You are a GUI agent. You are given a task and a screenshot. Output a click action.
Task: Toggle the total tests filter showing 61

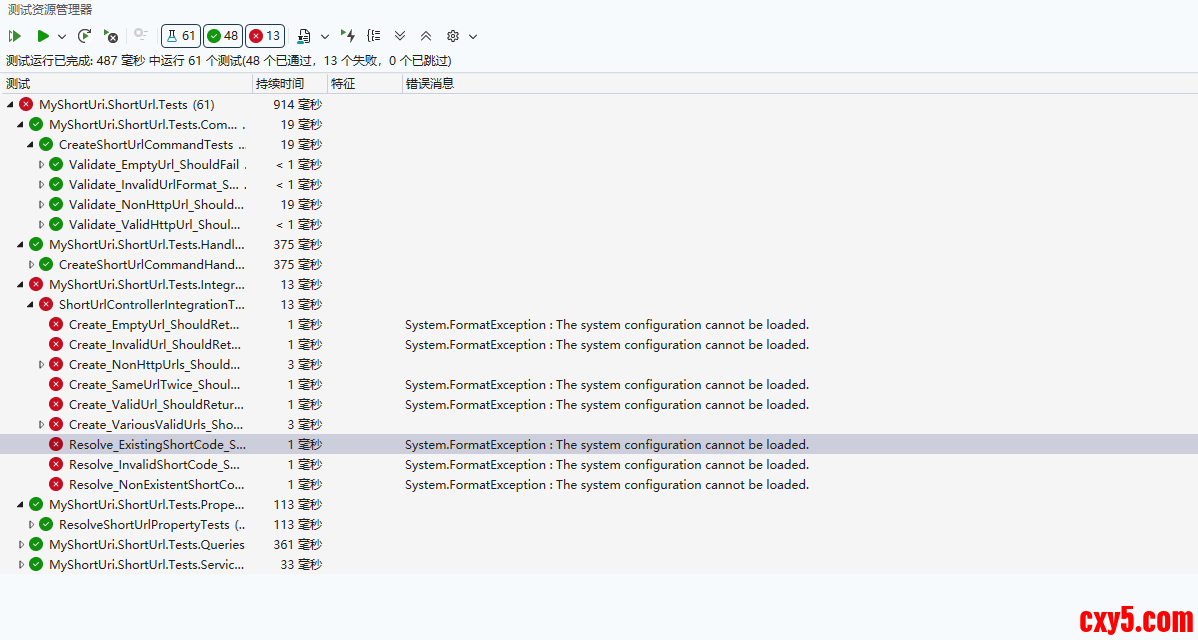[x=180, y=36]
